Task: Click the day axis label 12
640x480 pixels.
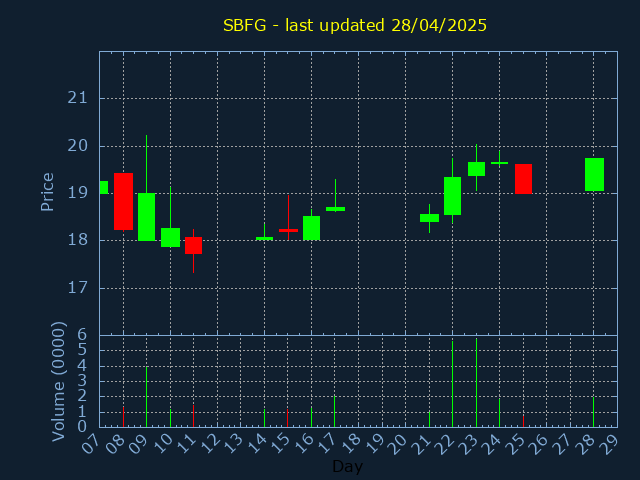Action: point(209,444)
